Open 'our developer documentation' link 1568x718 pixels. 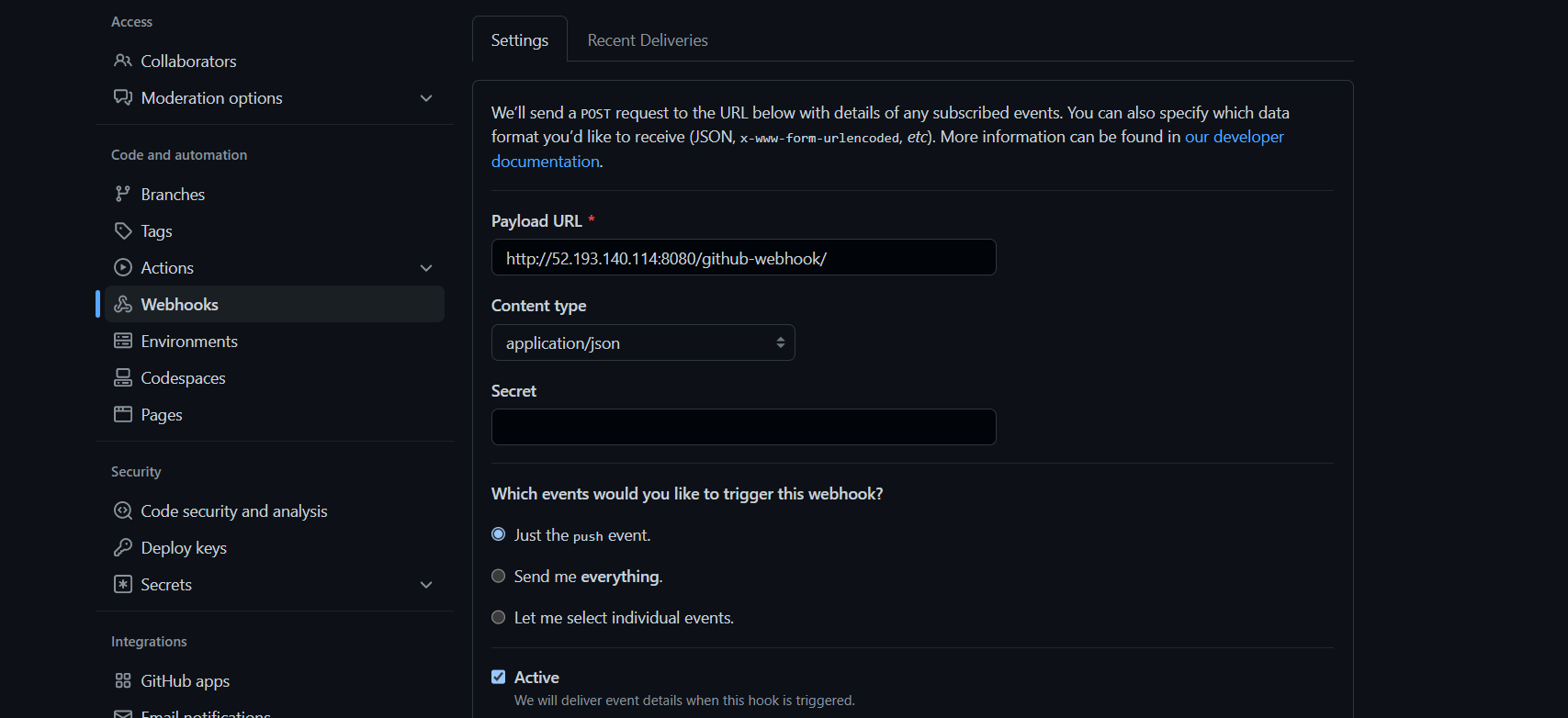click(x=1234, y=137)
